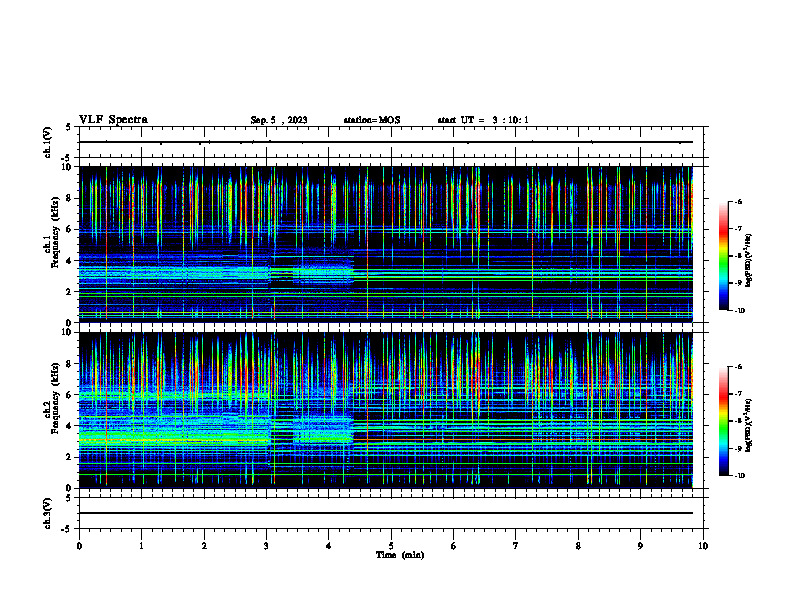Image resolution: width=792 pixels, height=612 pixels.
Task: Click the ch.2 spectrogram panel
Action: 386,410
